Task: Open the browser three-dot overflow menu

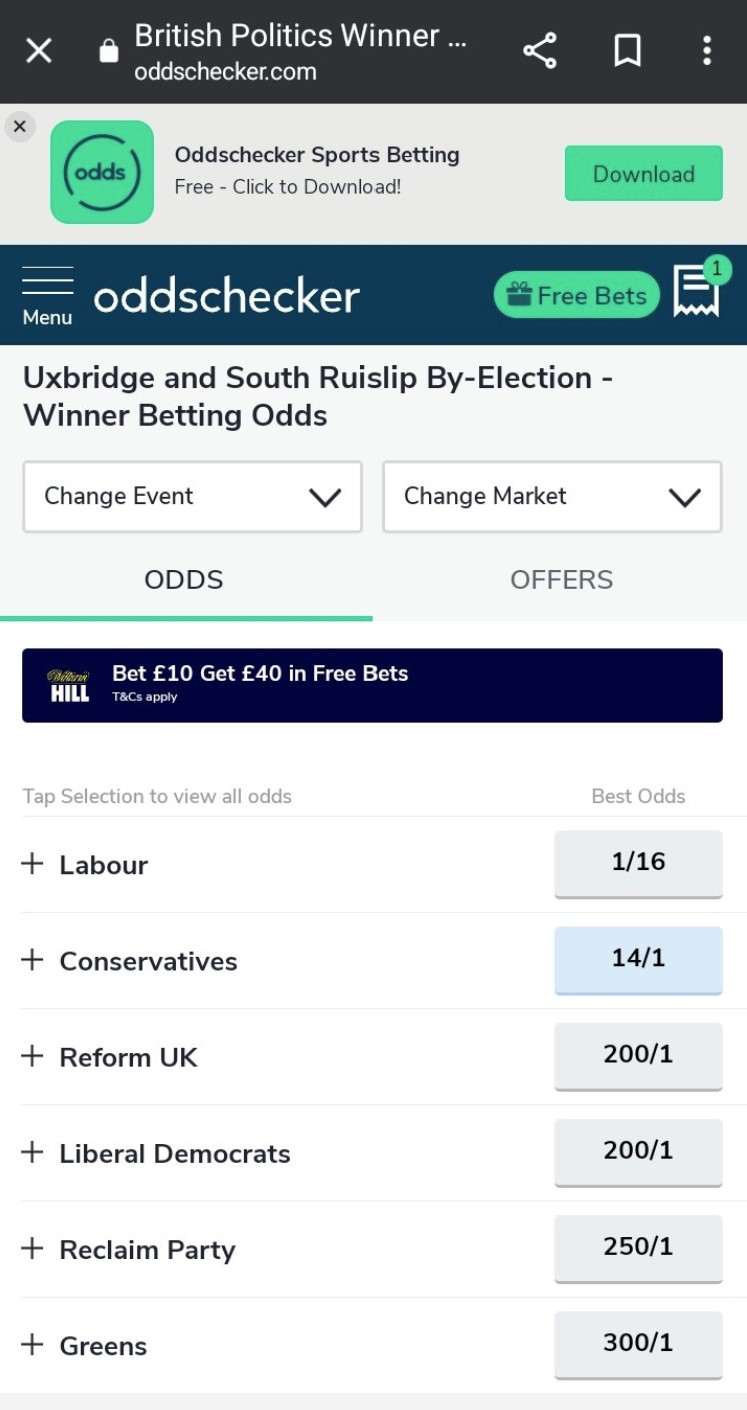Action: click(707, 51)
